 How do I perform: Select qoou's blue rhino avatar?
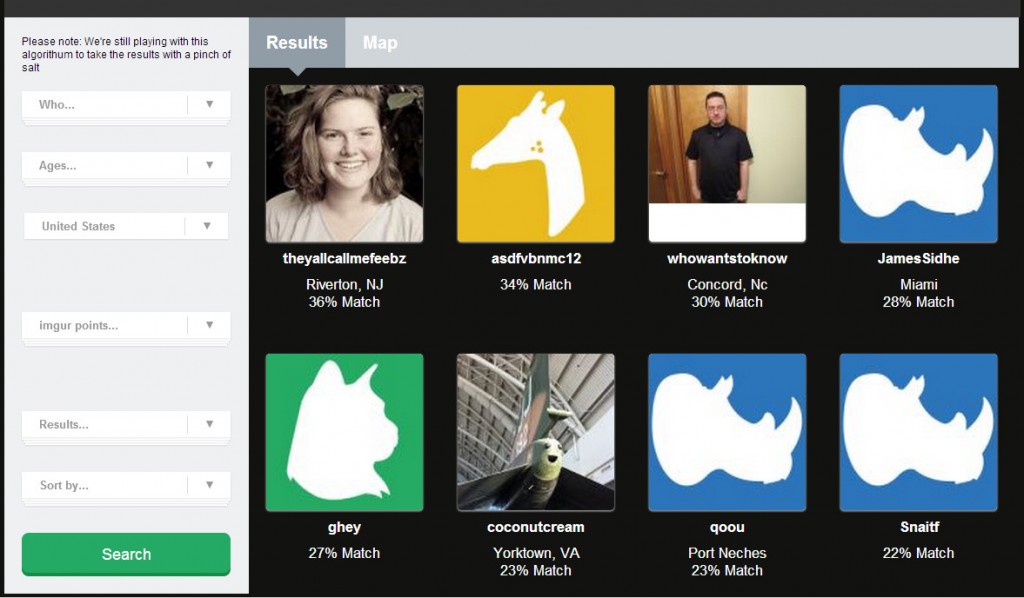pos(727,432)
